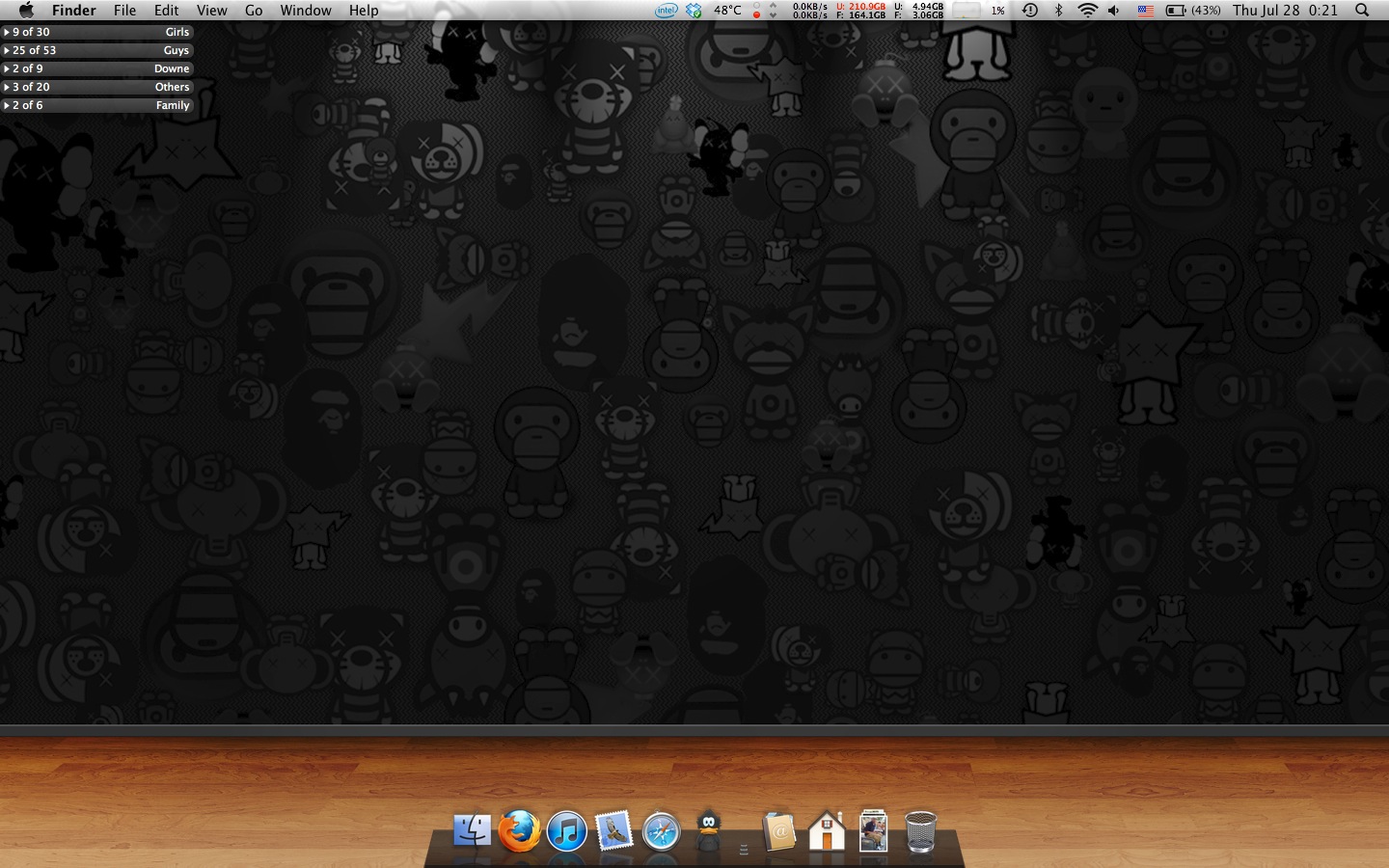
Task: Open the Help menu
Action: click(x=364, y=10)
